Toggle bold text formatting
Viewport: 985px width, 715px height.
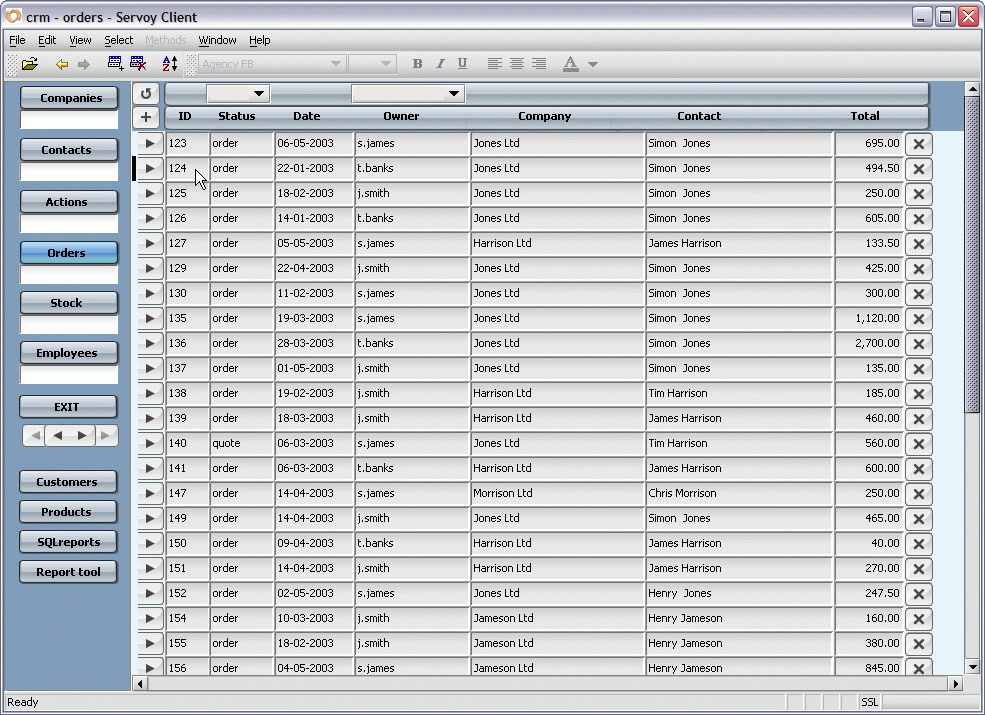[x=417, y=63]
